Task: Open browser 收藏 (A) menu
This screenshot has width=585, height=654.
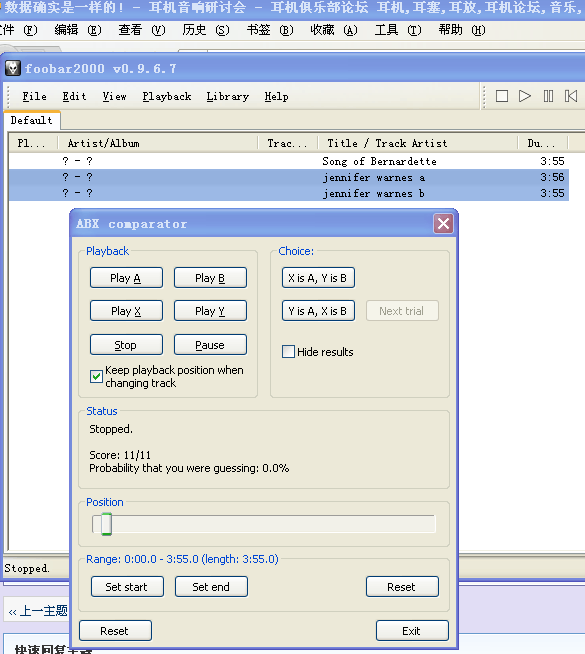Action: (334, 30)
